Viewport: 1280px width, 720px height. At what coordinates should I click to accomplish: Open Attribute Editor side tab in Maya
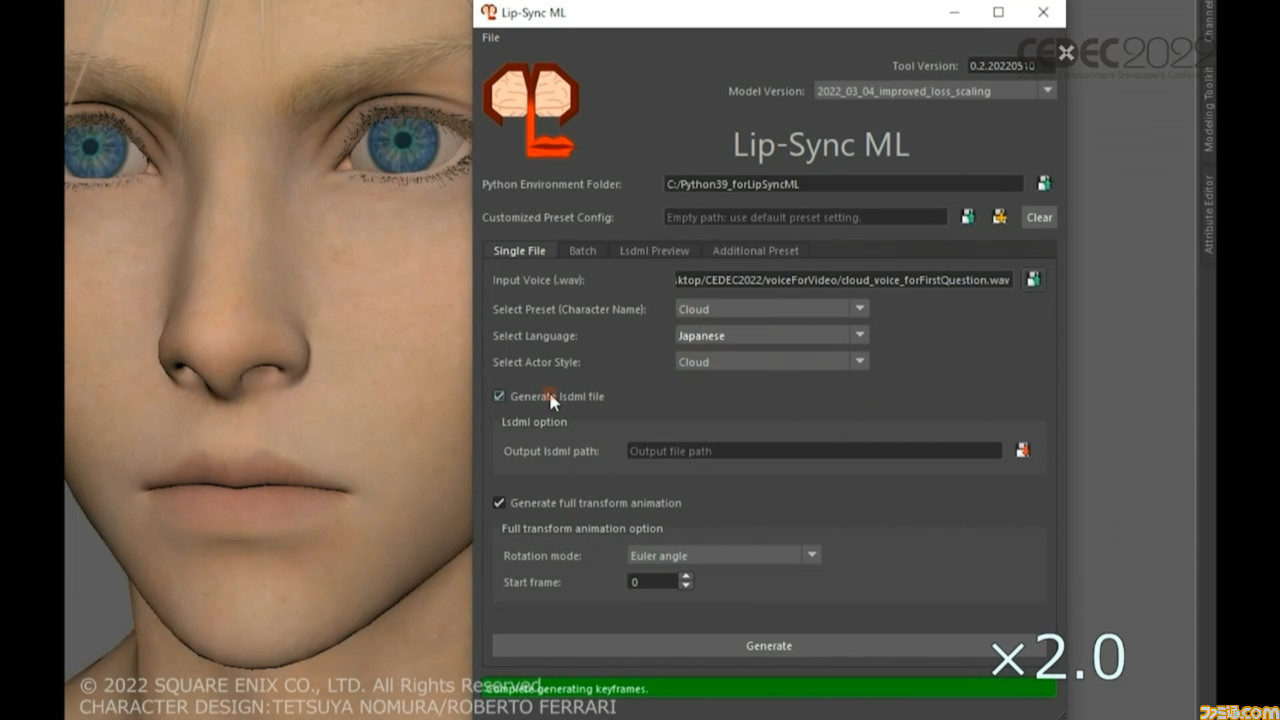[x=1208, y=213]
